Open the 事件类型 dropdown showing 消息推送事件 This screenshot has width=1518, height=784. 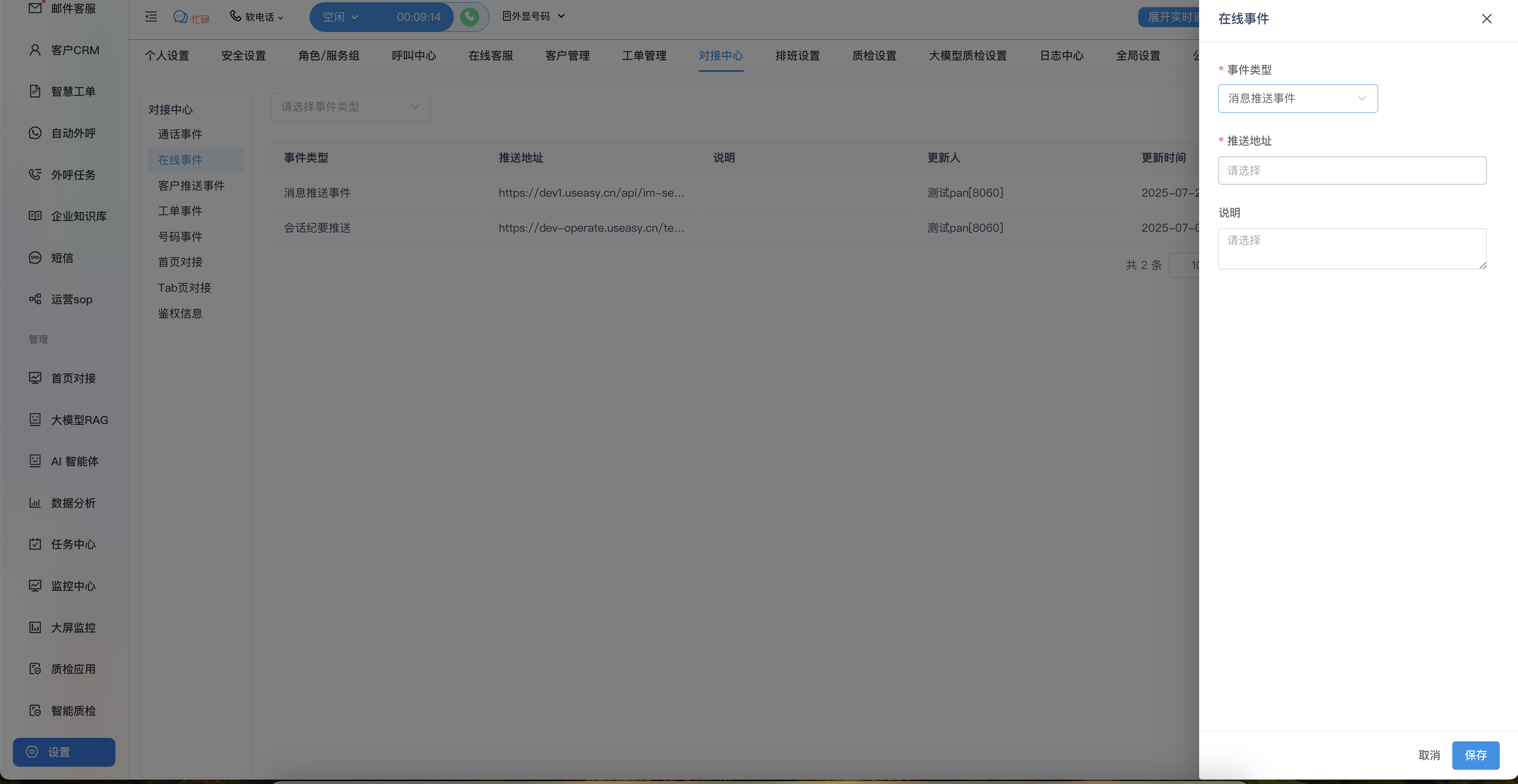[1298, 99]
